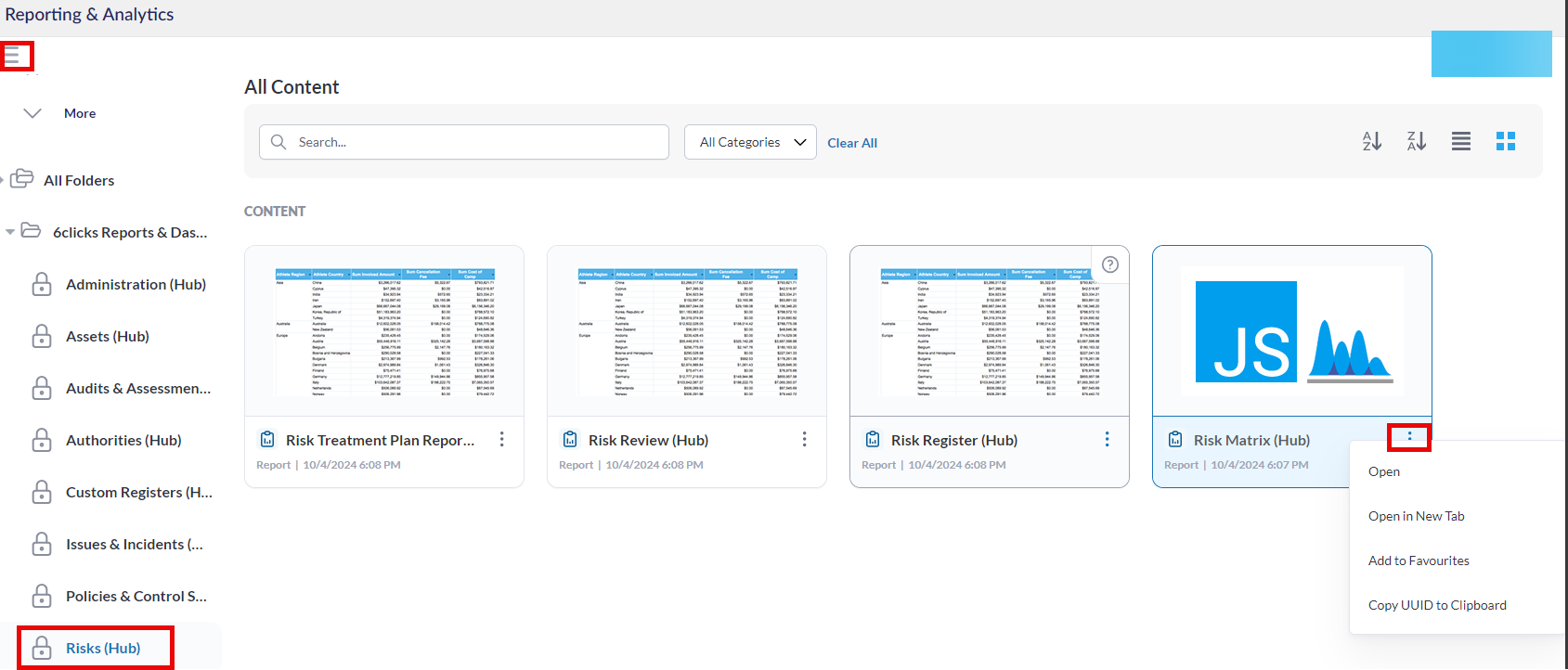The width and height of the screenshot is (1568, 670).
Task: Click the blue button at top right
Action: [1492, 54]
